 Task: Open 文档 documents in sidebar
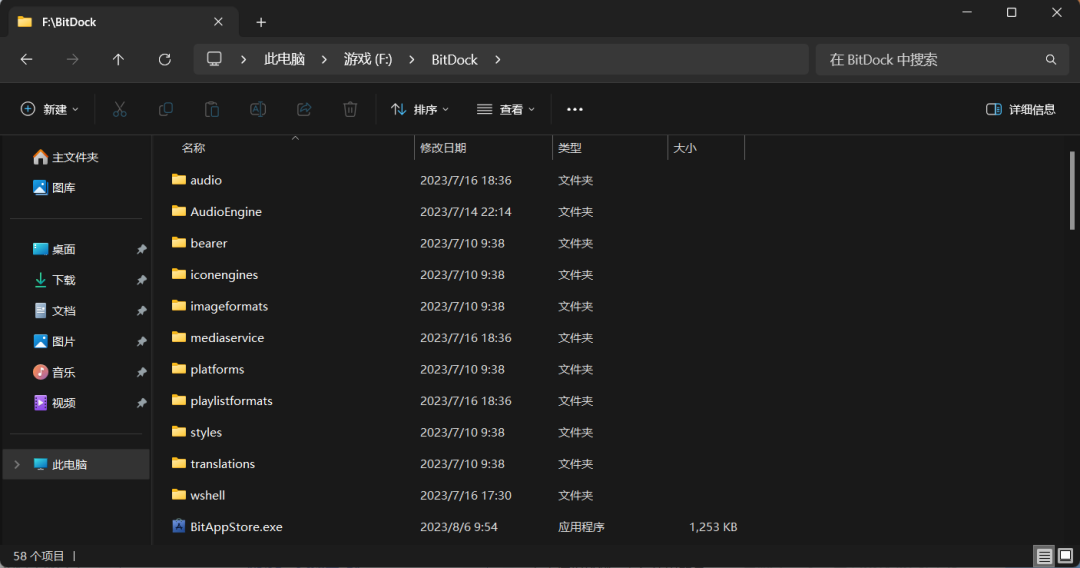click(54, 311)
